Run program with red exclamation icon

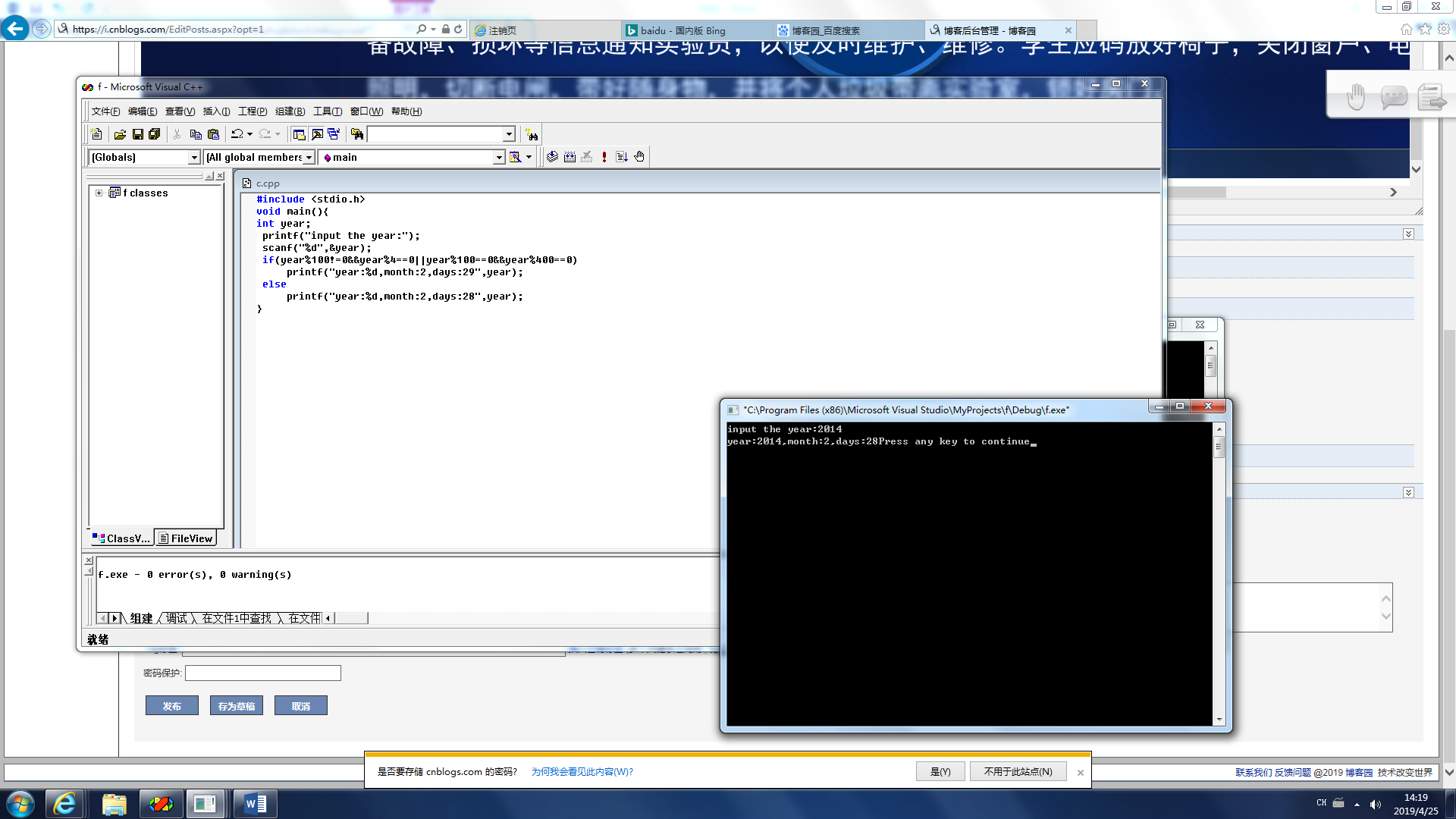point(604,157)
